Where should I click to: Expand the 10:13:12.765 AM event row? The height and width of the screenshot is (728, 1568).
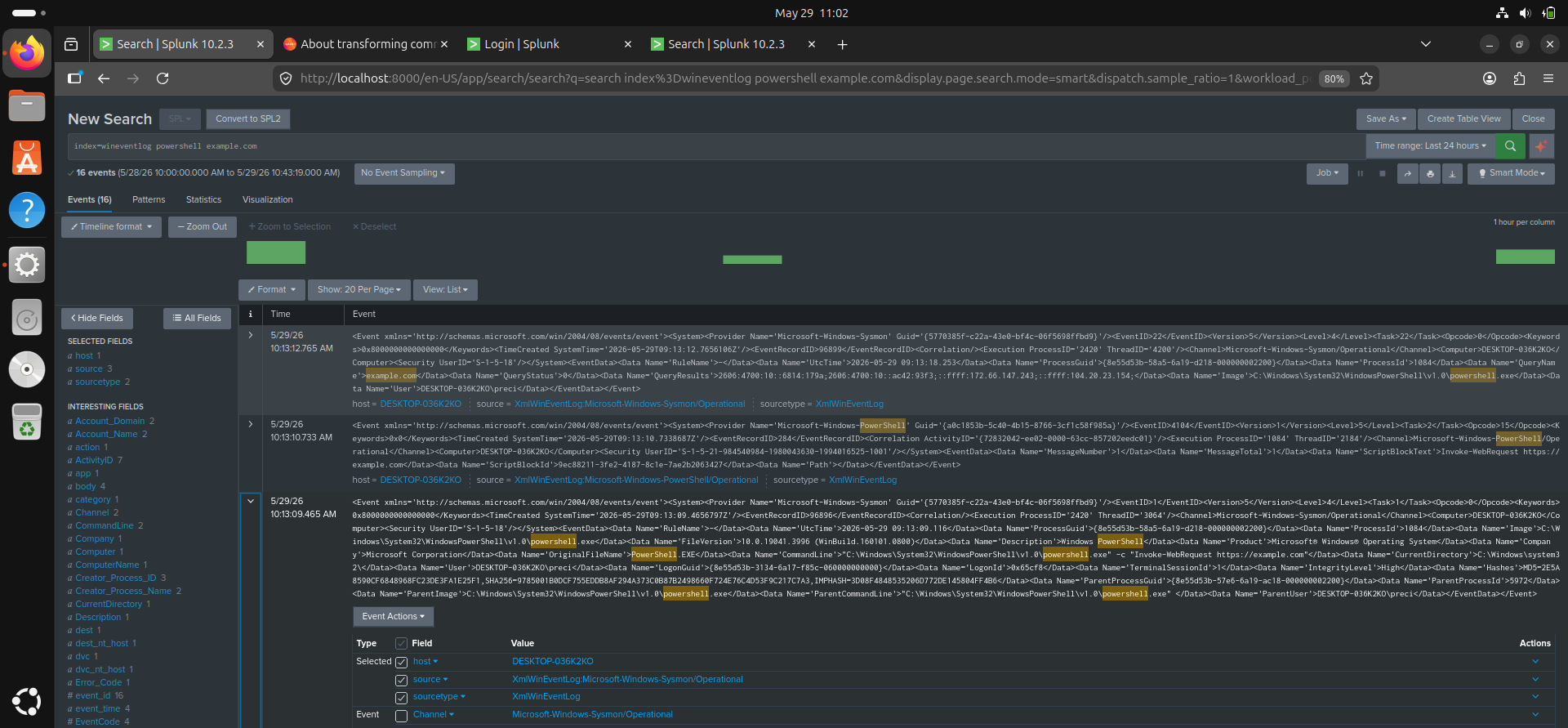coord(250,335)
